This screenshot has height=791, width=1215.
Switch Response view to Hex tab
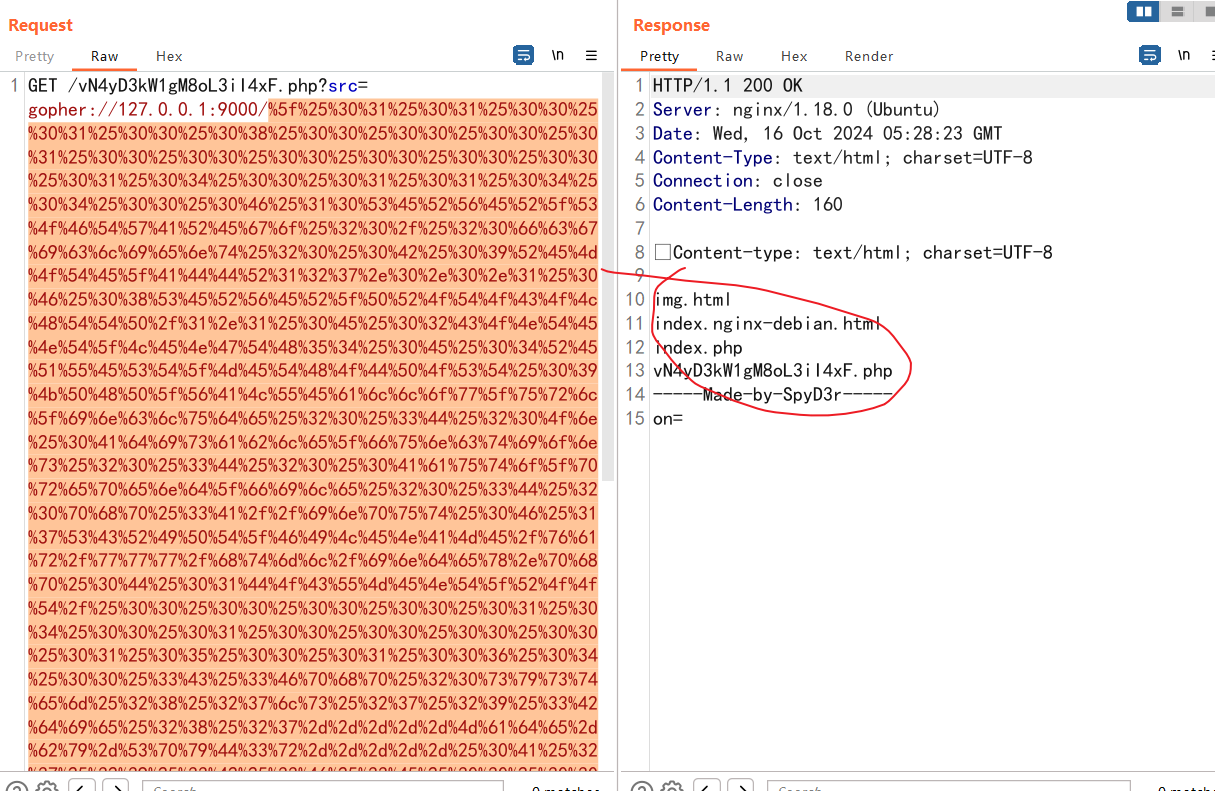click(x=794, y=56)
